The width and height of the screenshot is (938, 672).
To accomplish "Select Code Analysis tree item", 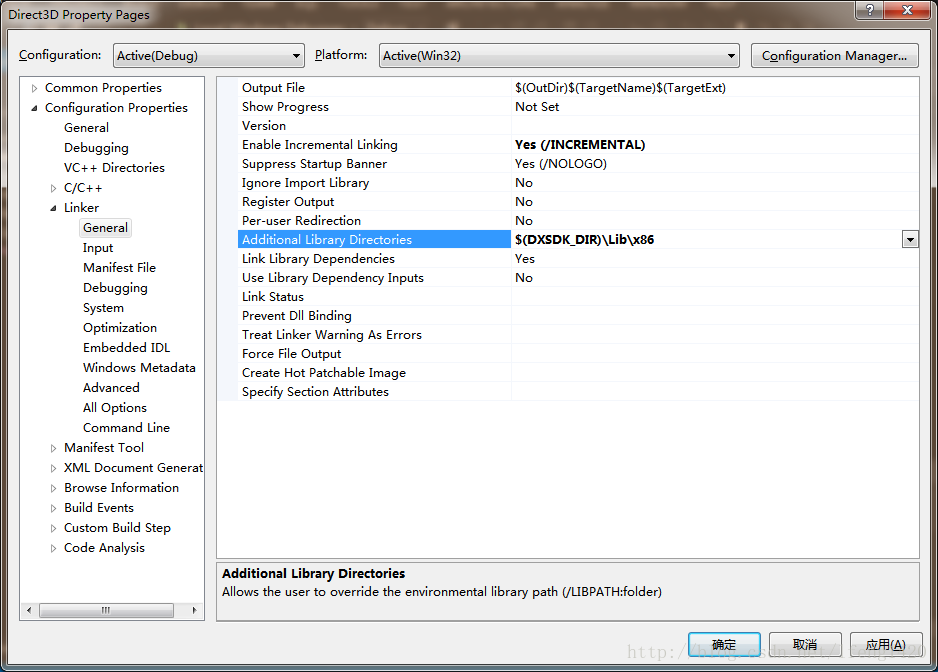I will pos(104,548).
